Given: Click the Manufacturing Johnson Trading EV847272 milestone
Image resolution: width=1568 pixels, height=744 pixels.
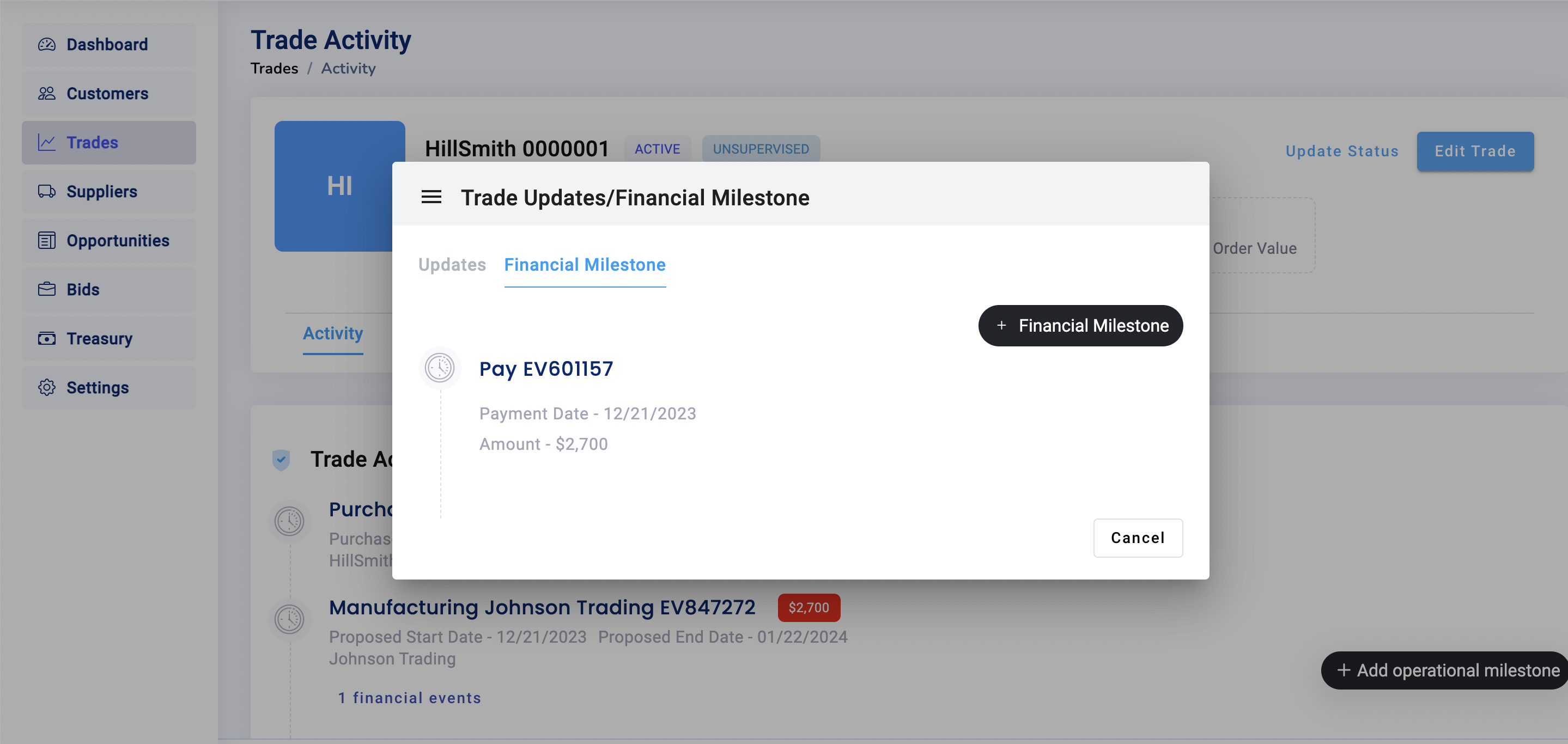Looking at the screenshot, I should pos(542,607).
